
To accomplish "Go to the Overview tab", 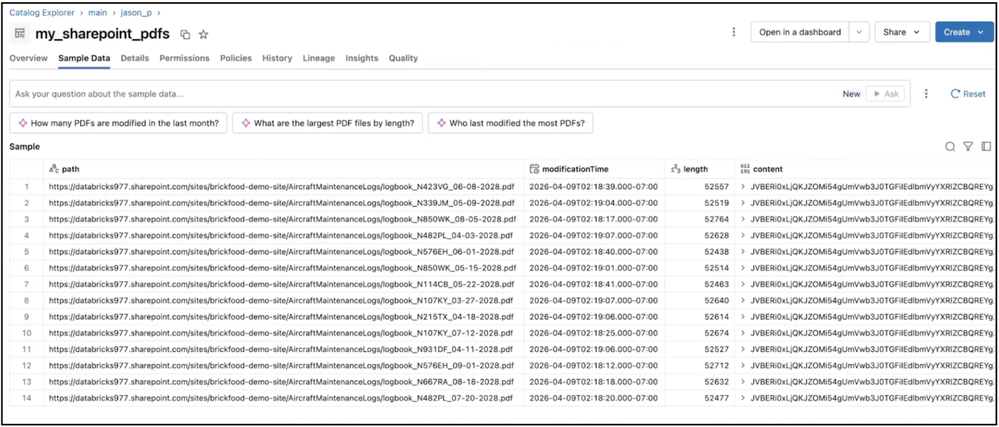I will (x=28, y=58).
